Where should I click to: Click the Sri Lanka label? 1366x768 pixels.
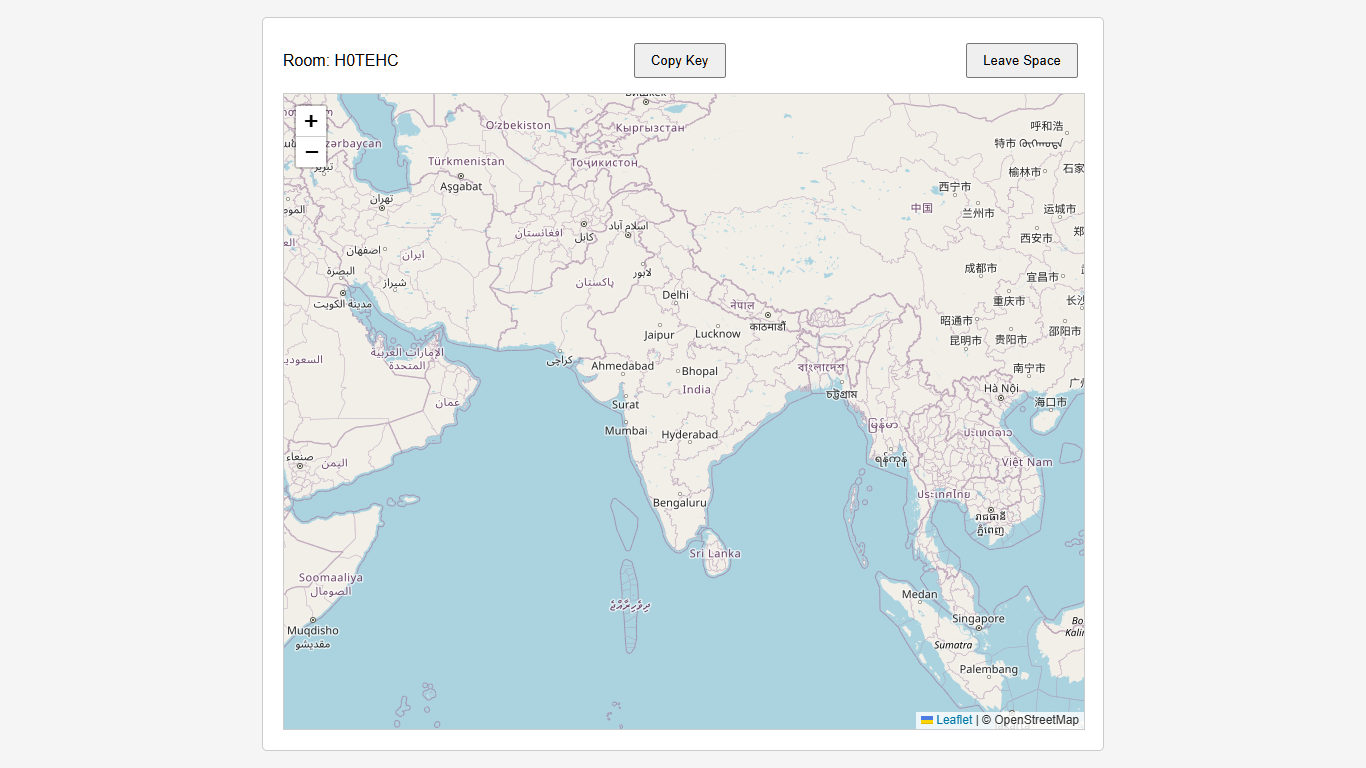[x=715, y=553]
